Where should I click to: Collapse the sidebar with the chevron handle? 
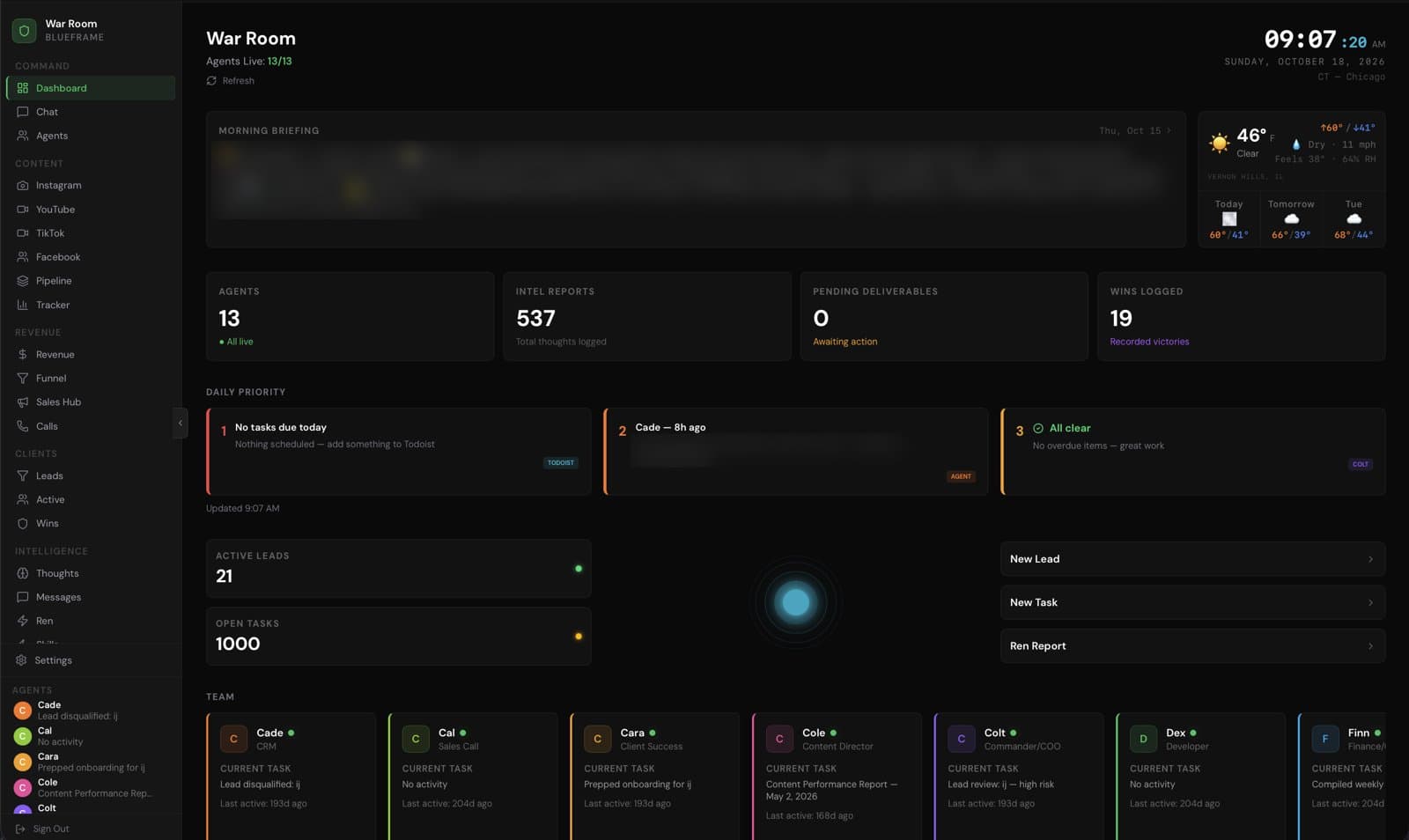pyautogui.click(x=181, y=424)
